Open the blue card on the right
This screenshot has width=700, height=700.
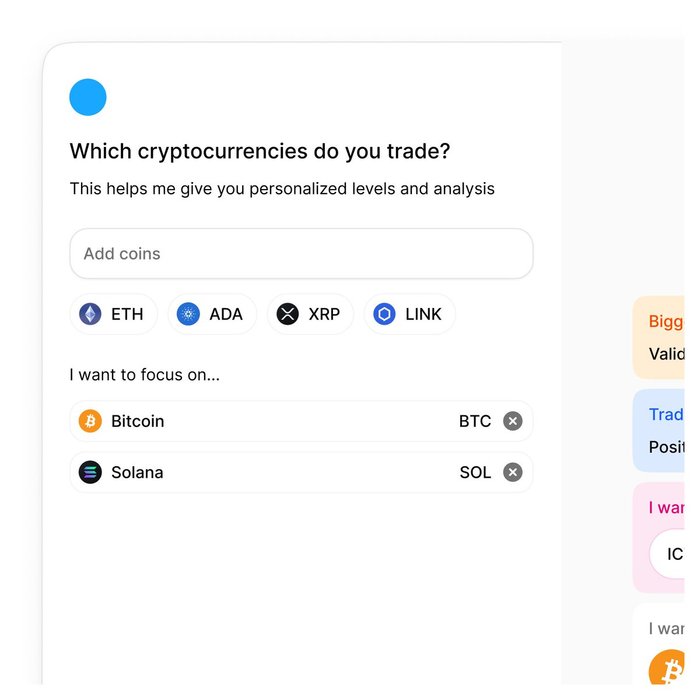coord(660,430)
